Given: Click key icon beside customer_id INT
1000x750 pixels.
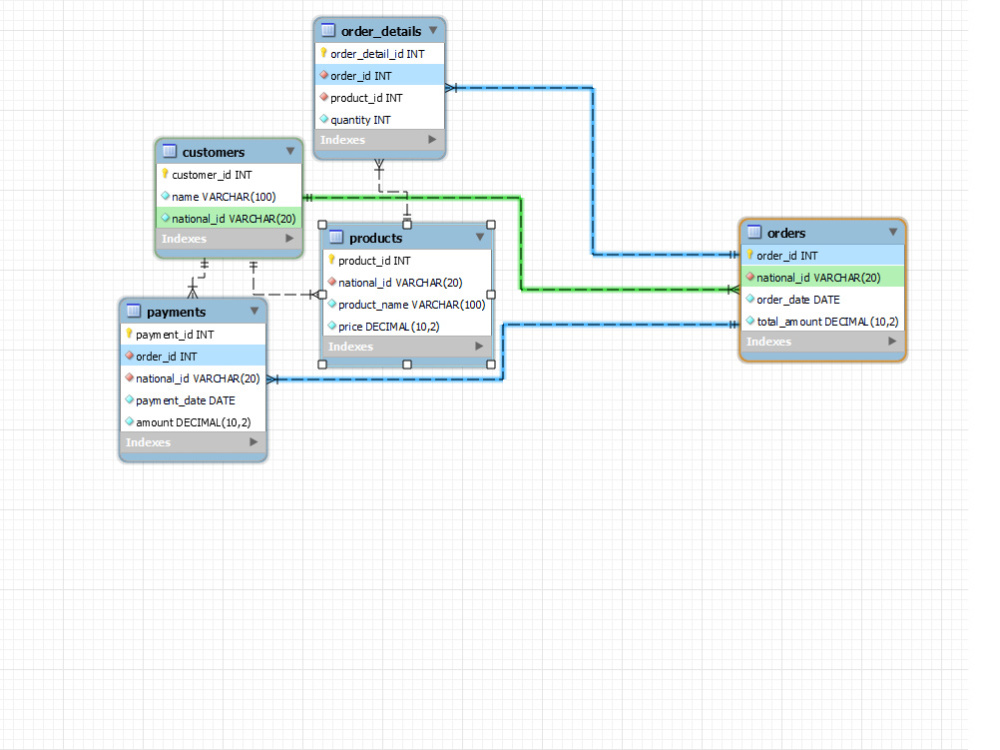Looking at the screenshot, I should click(x=165, y=173).
